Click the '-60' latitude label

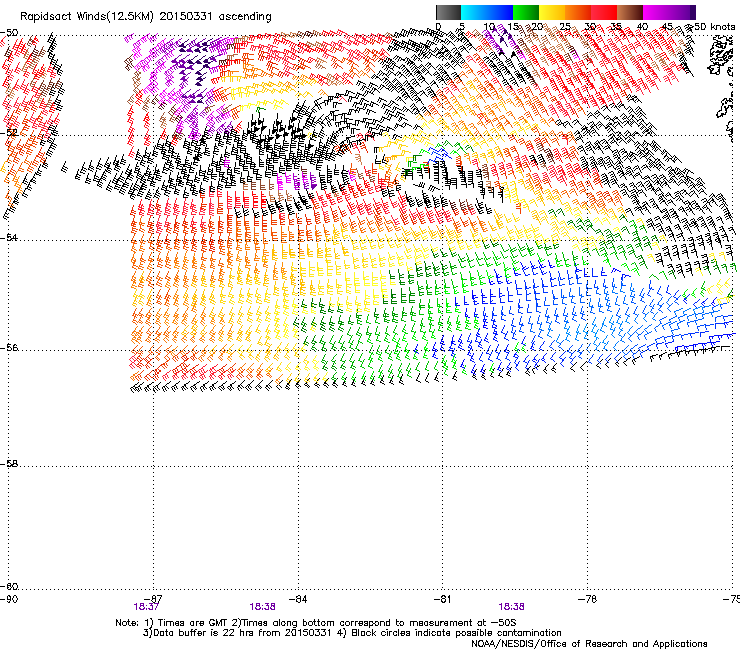point(9,586)
